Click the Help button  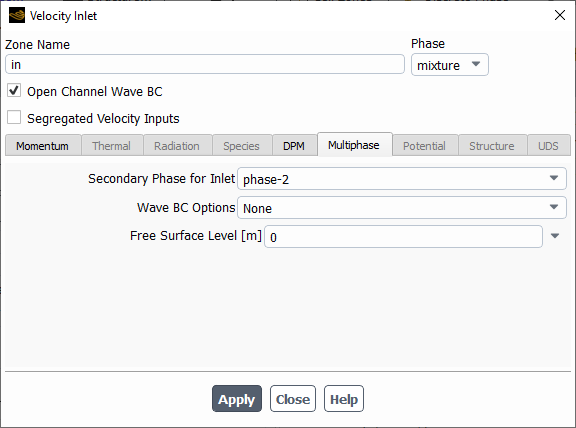(x=344, y=399)
